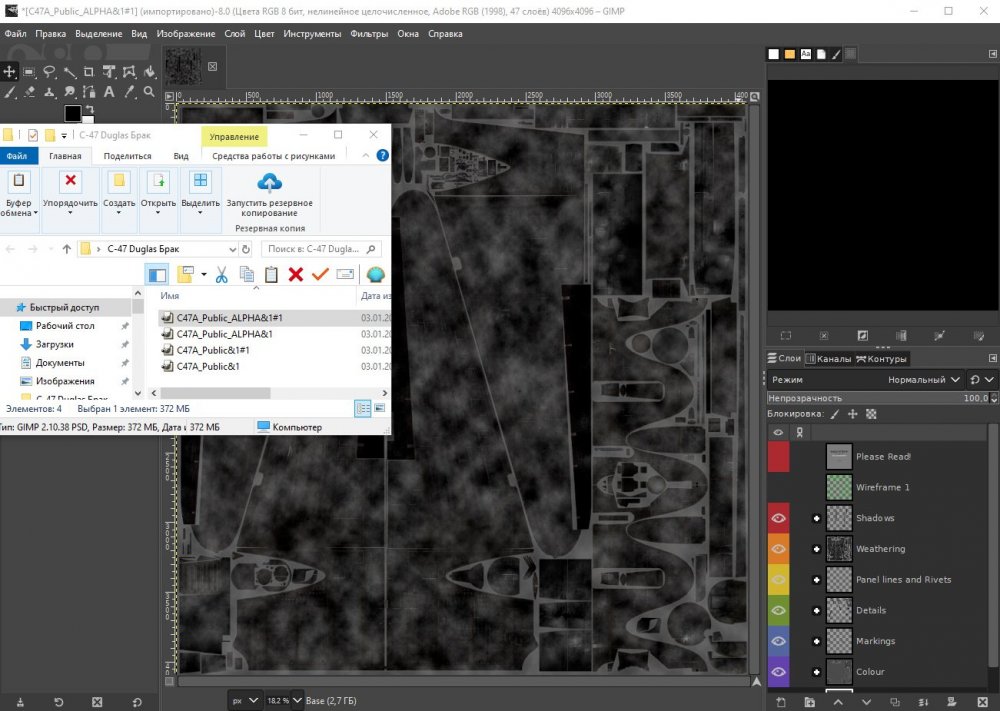The width and height of the screenshot is (1000, 711).
Task: Activate the Bucket Fill tool
Action: click(148, 72)
